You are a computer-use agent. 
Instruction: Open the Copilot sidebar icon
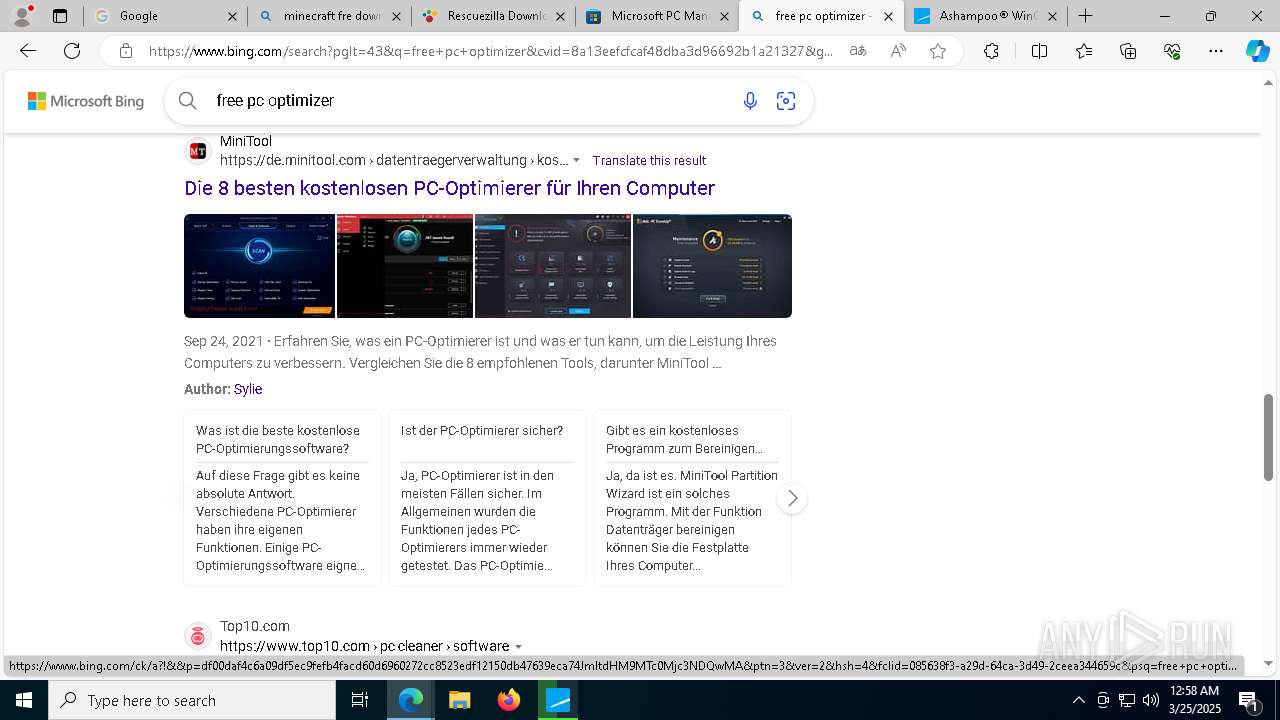(1257, 51)
